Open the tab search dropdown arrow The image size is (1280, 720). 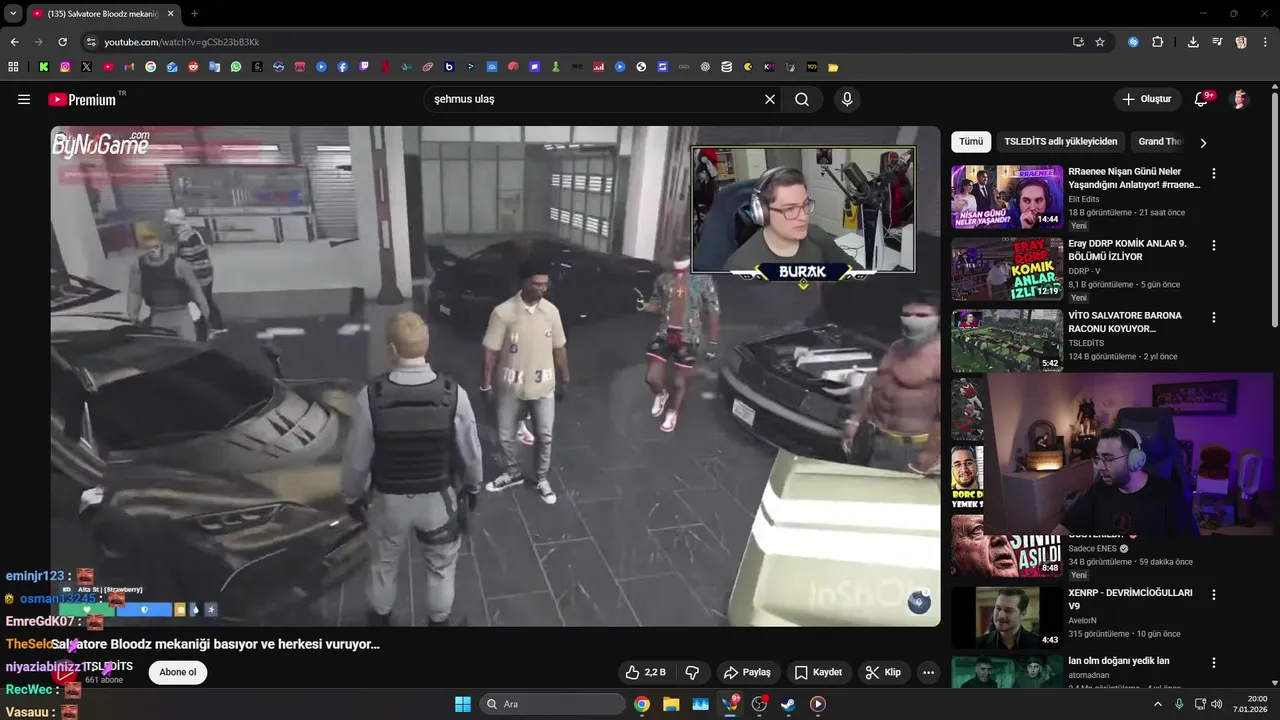click(13, 14)
